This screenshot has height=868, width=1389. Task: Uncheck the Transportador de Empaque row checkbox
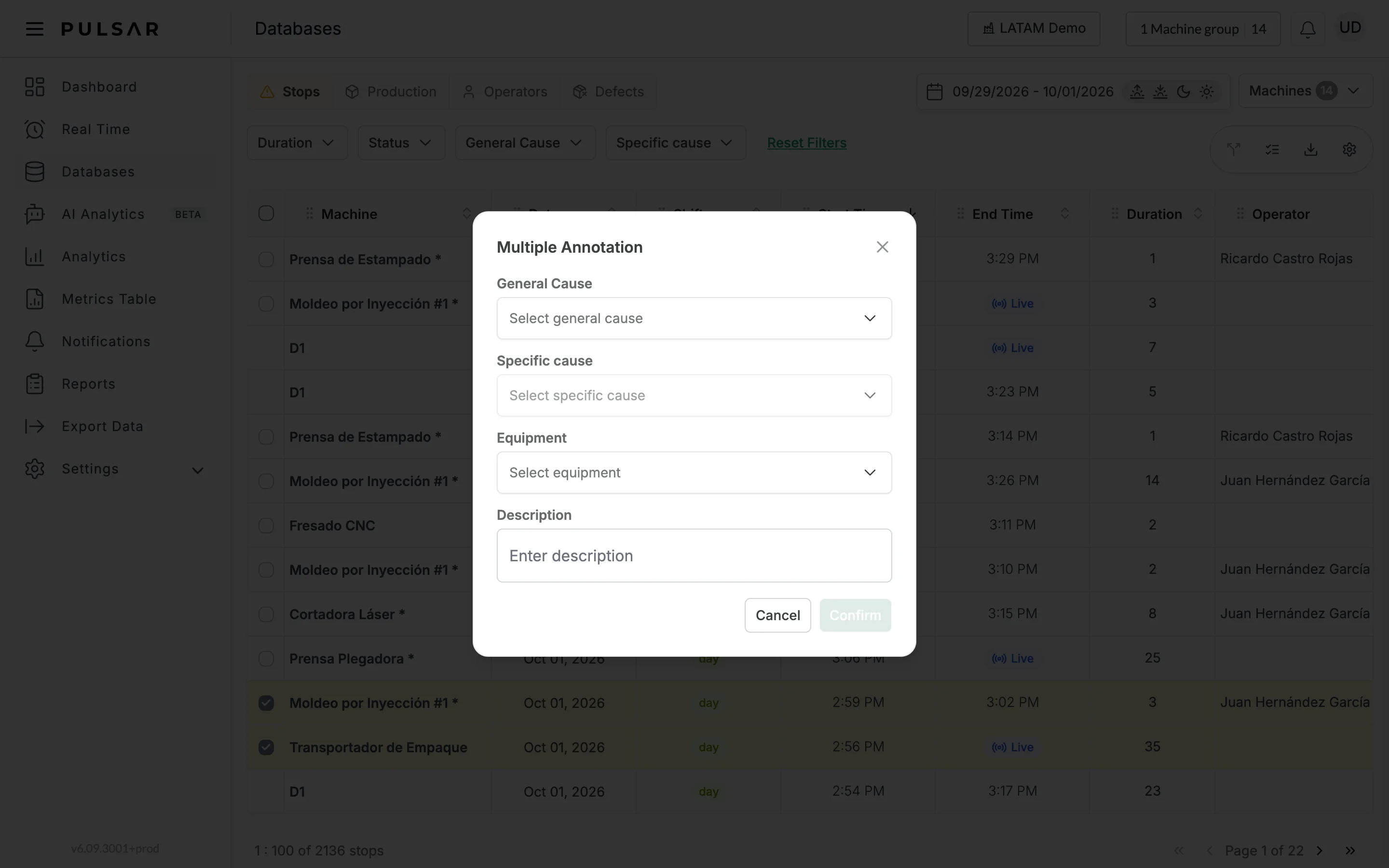tap(266, 747)
